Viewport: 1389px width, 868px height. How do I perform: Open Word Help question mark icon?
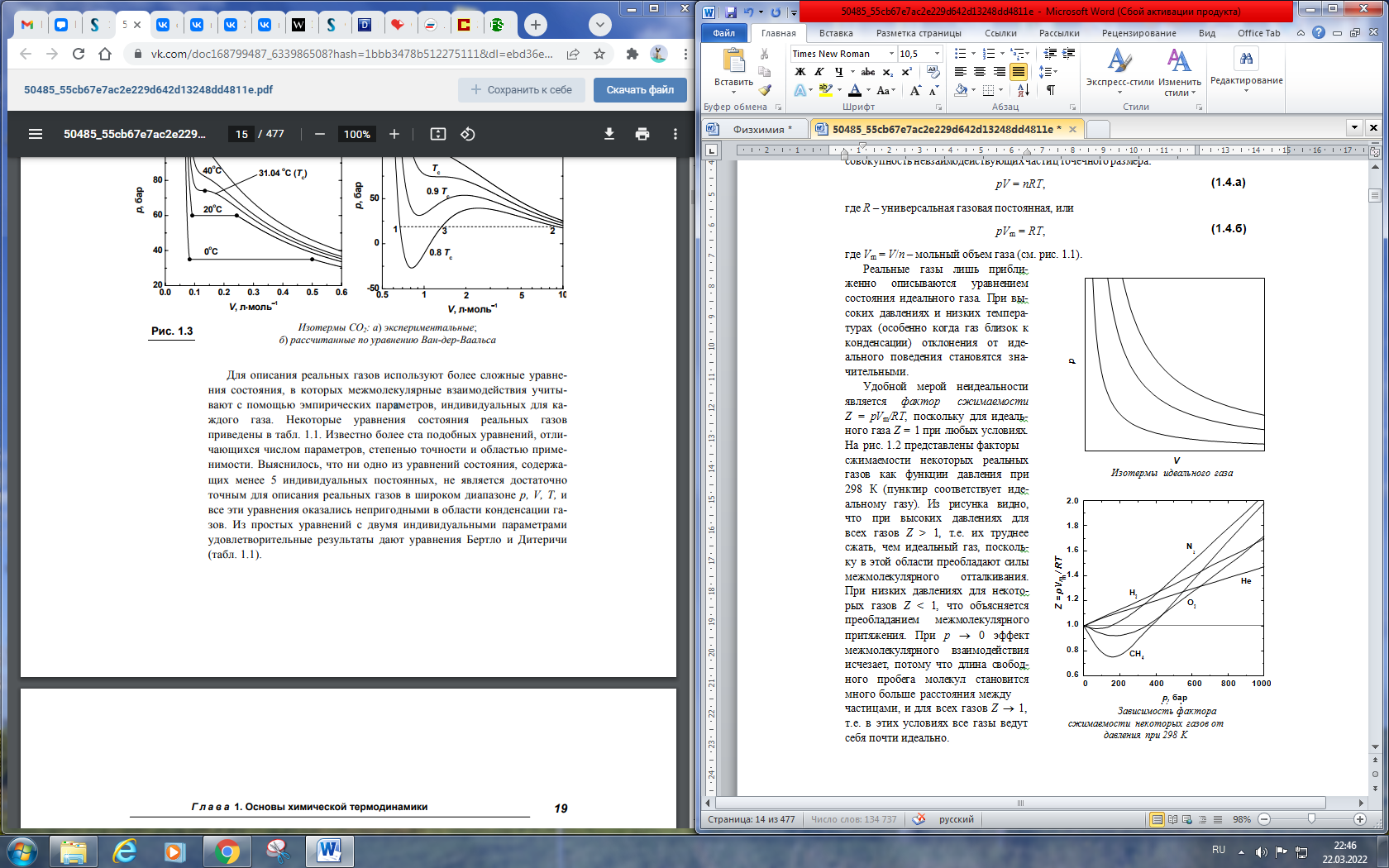pyautogui.click(x=1318, y=33)
